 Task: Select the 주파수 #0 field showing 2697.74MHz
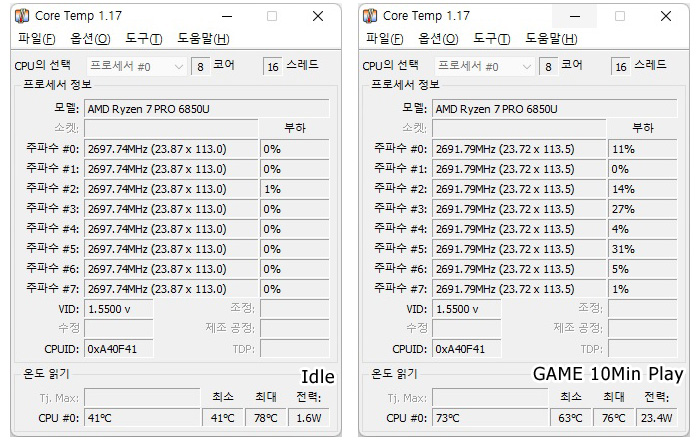(171, 149)
